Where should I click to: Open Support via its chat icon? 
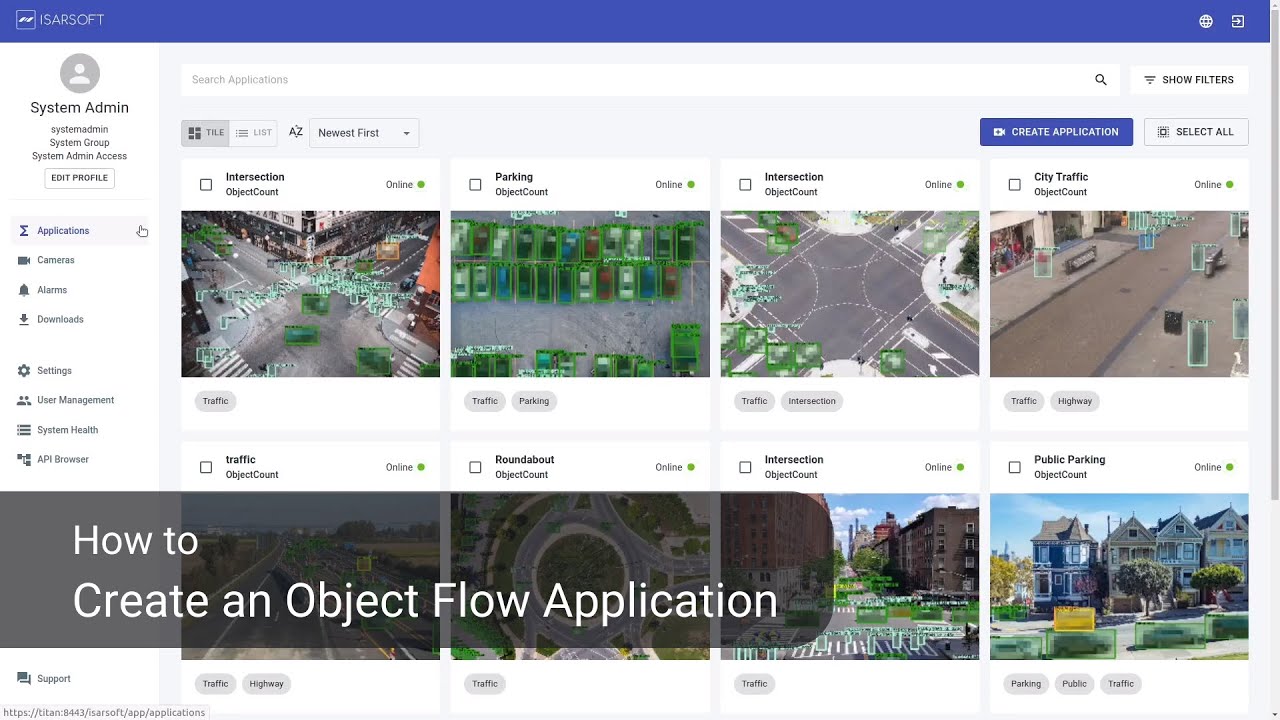[x=24, y=679]
